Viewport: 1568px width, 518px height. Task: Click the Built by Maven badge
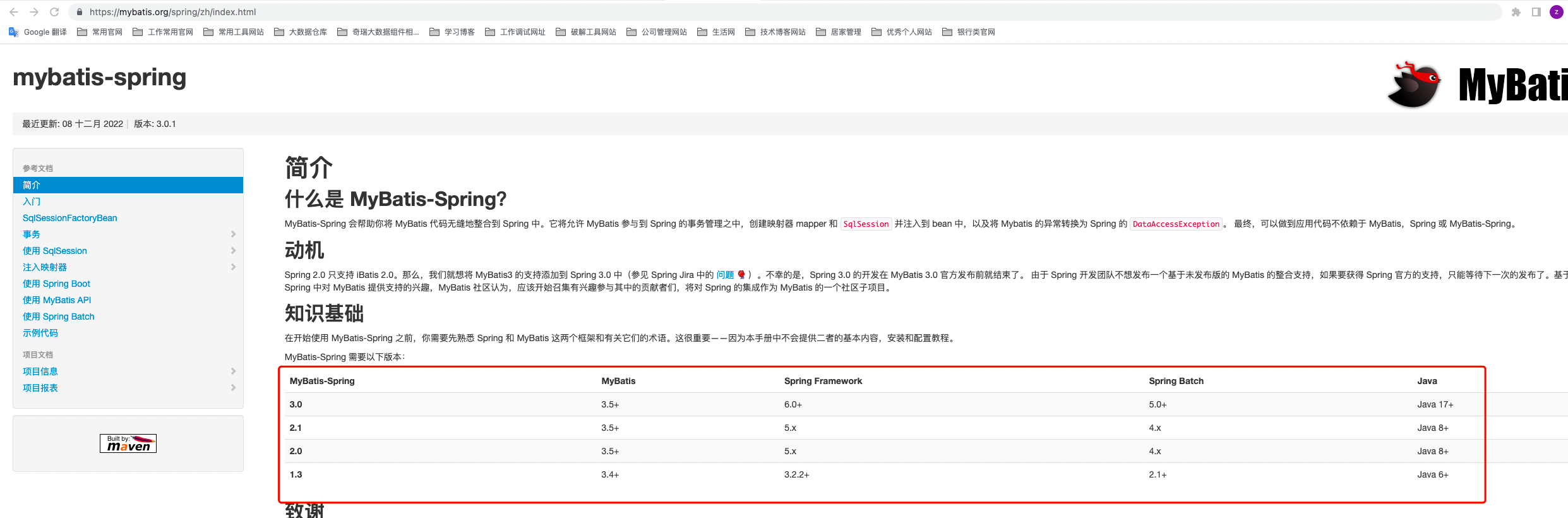tap(128, 443)
